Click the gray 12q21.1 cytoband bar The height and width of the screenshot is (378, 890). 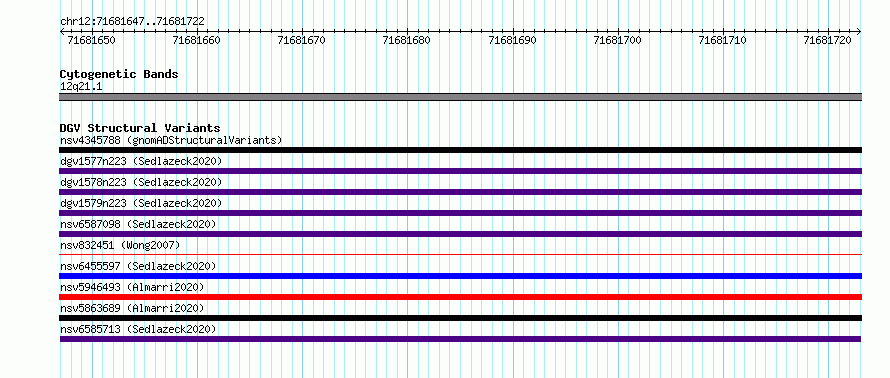coord(460,97)
